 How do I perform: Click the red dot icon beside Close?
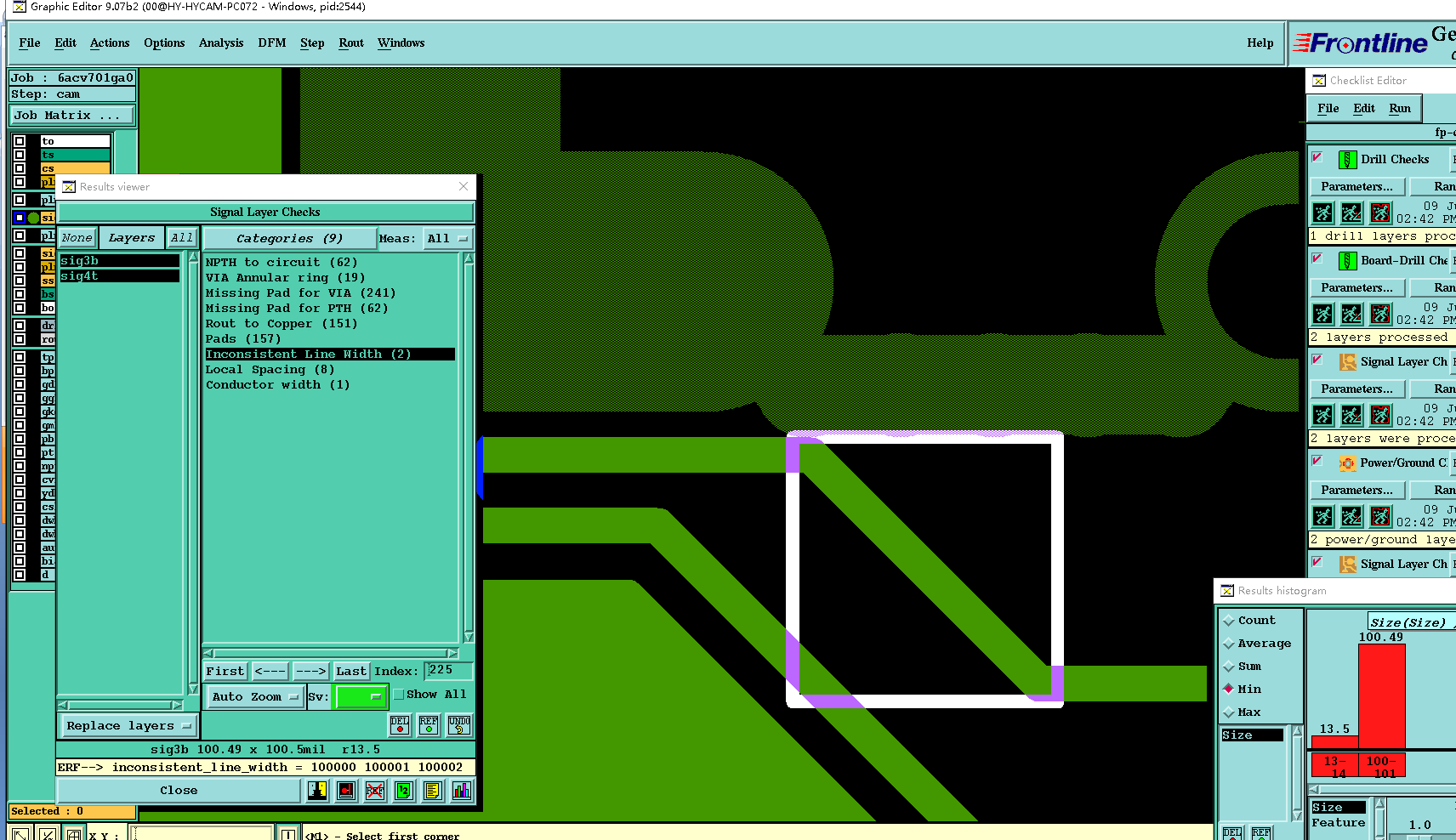pyautogui.click(x=346, y=791)
